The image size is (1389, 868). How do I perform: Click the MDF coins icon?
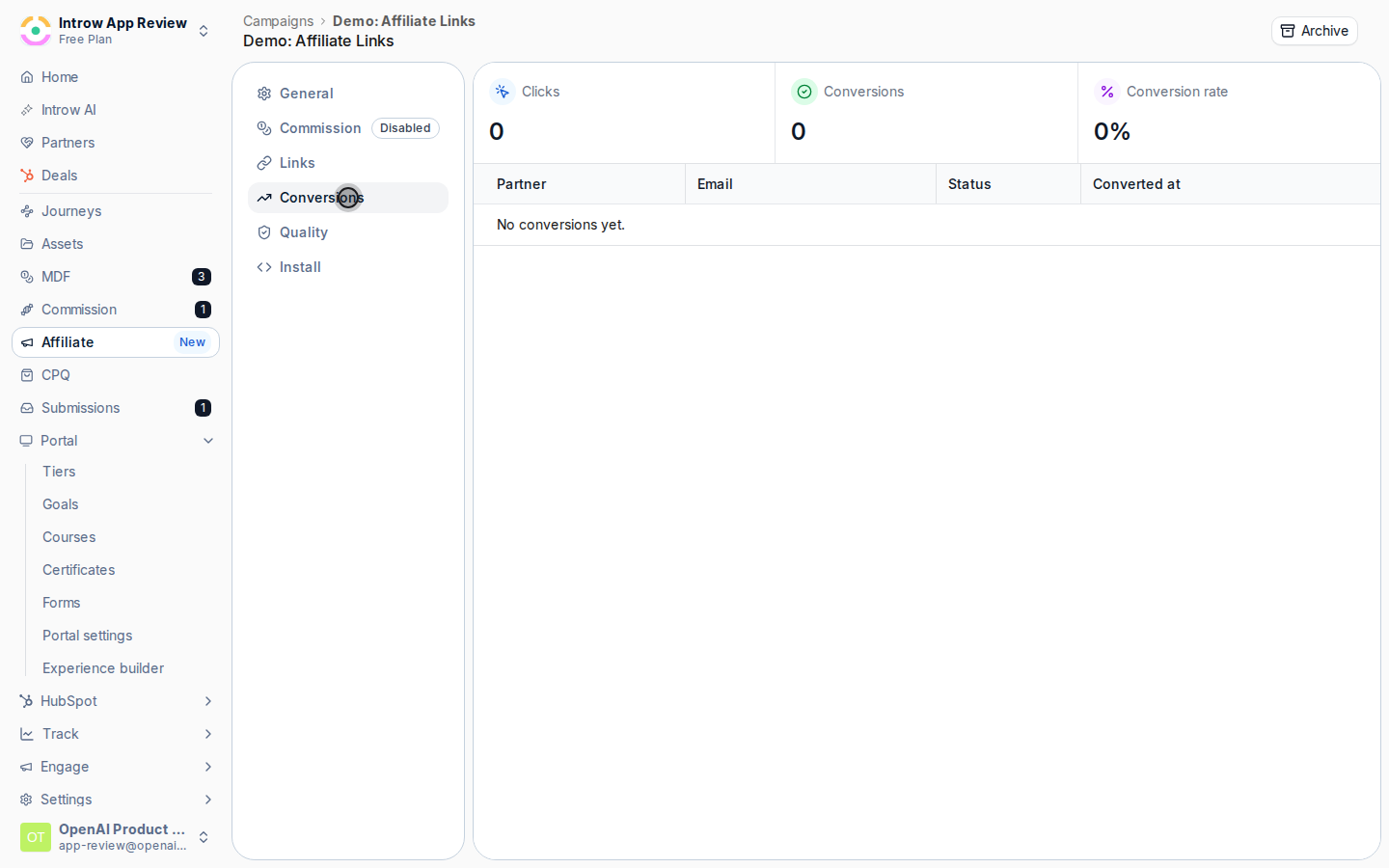click(27, 277)
